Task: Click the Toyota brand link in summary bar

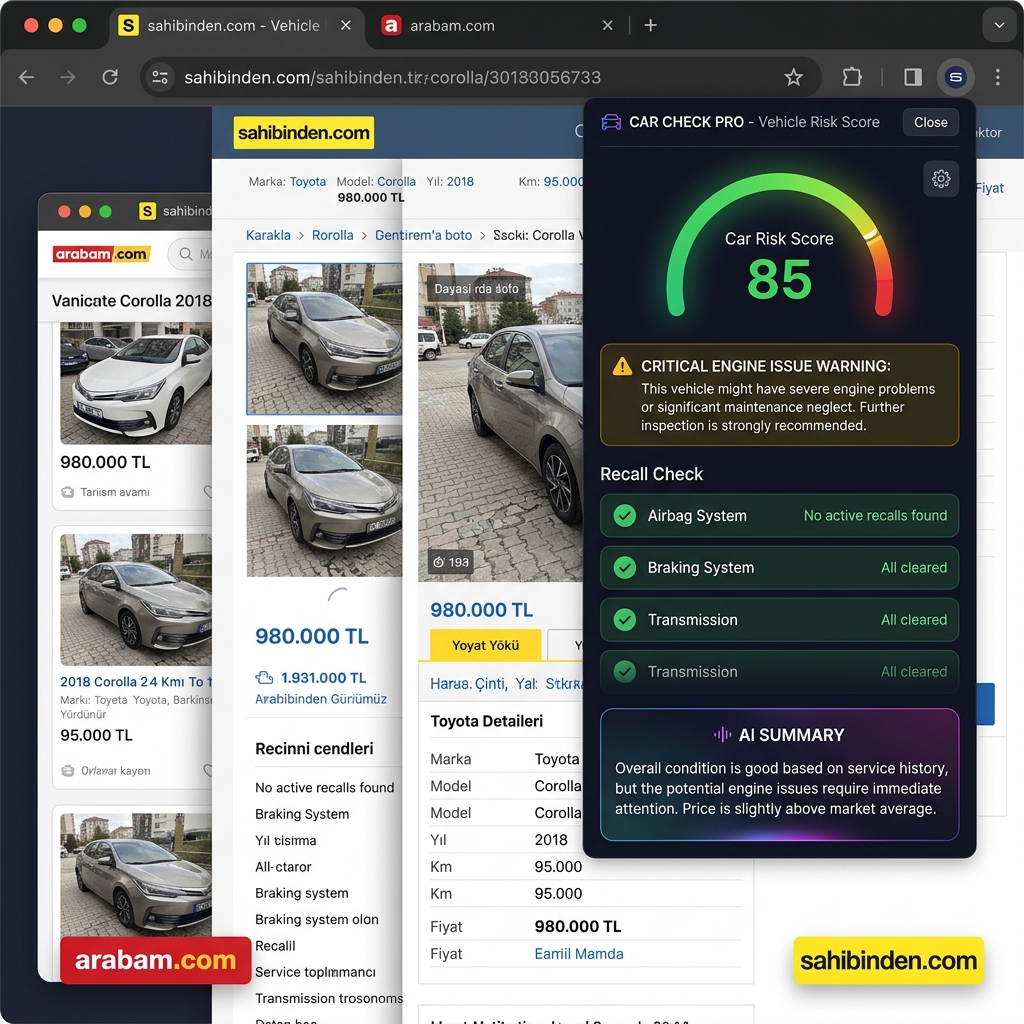Action: pyautogui.click(x=308, y=182)
